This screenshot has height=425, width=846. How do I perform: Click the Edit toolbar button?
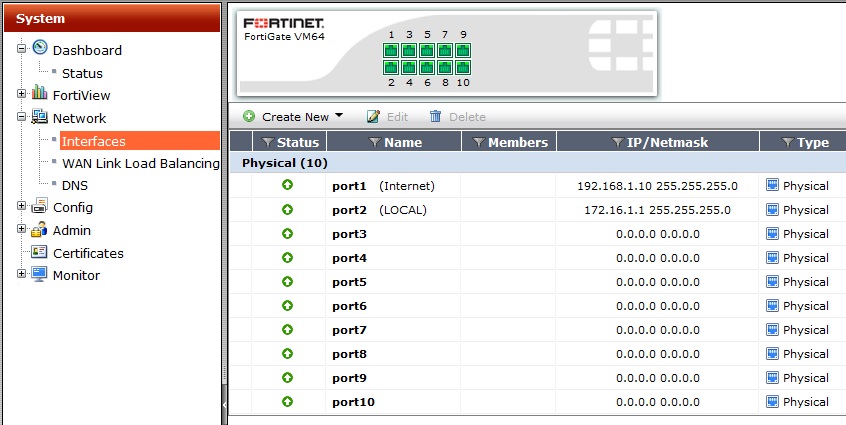pos(387,117)
